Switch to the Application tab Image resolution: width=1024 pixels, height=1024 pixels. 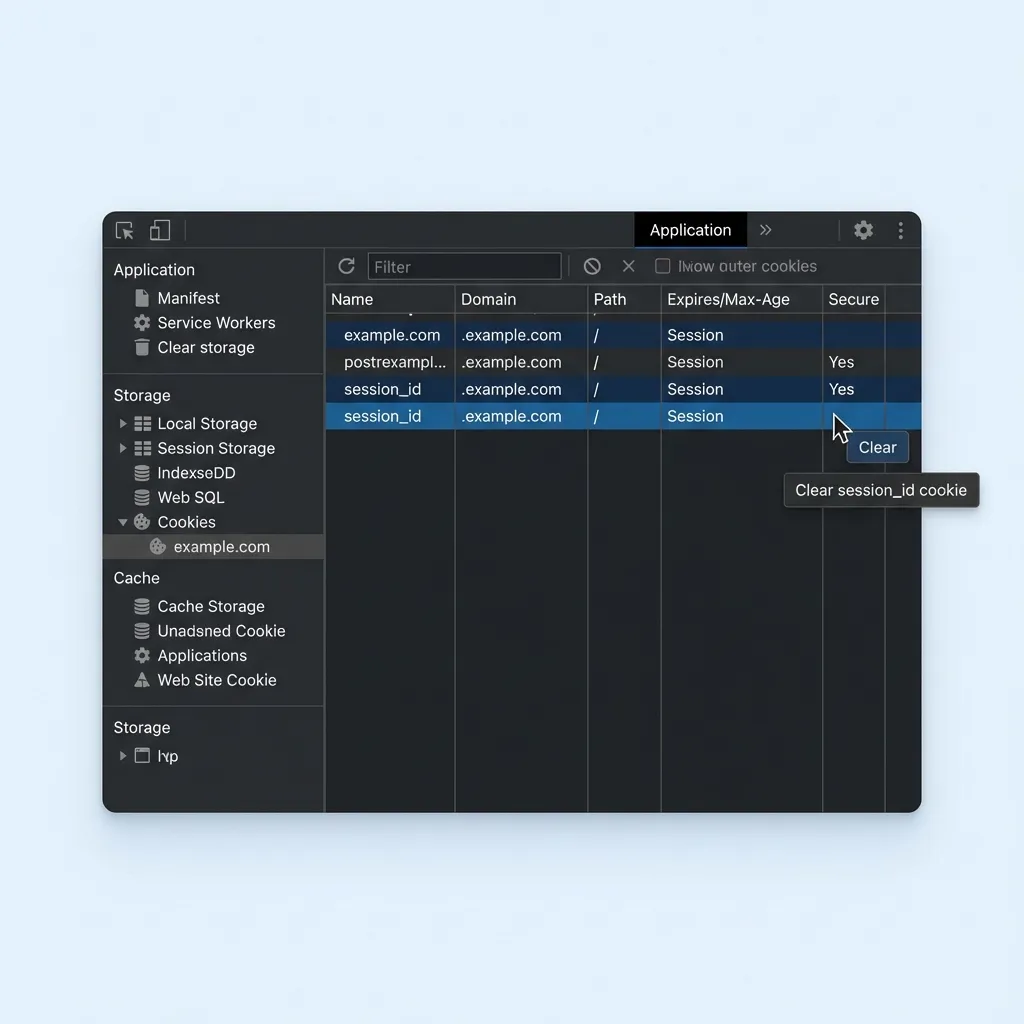(x=690, y=230)
